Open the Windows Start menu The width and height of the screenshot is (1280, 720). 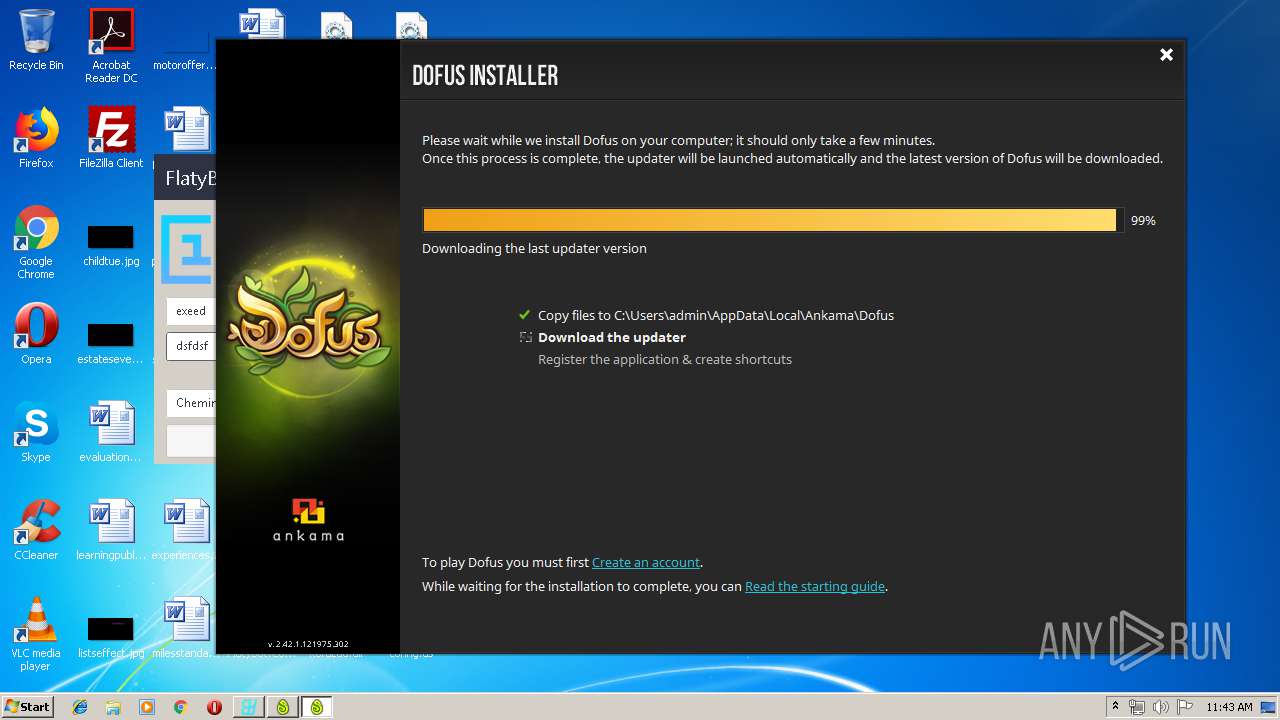(x=28, y=707)
